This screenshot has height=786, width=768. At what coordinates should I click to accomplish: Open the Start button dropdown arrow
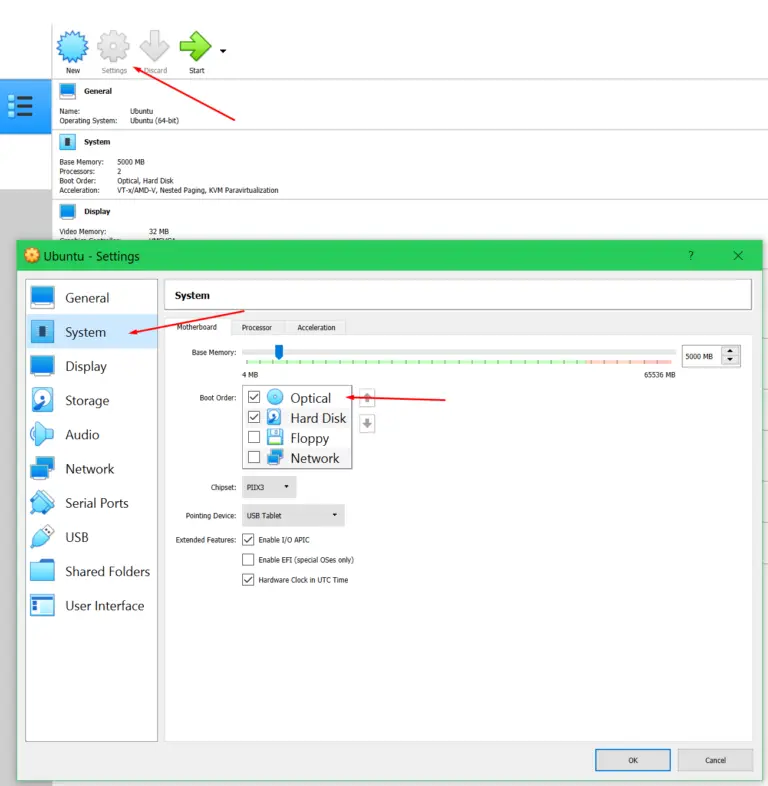coord(223,51)
